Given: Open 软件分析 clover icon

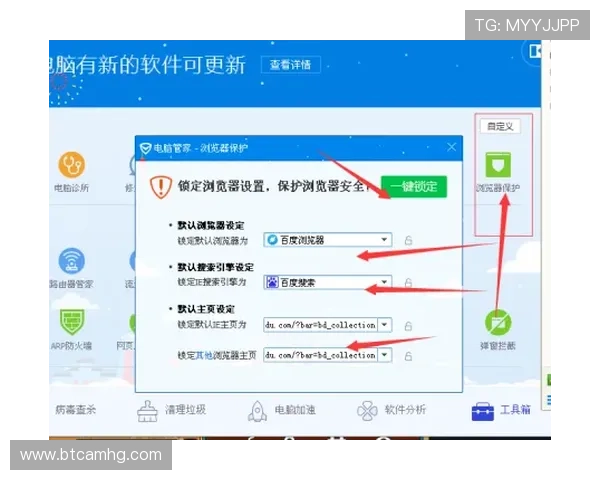Looking at the screenshot, I should [367, 411].
